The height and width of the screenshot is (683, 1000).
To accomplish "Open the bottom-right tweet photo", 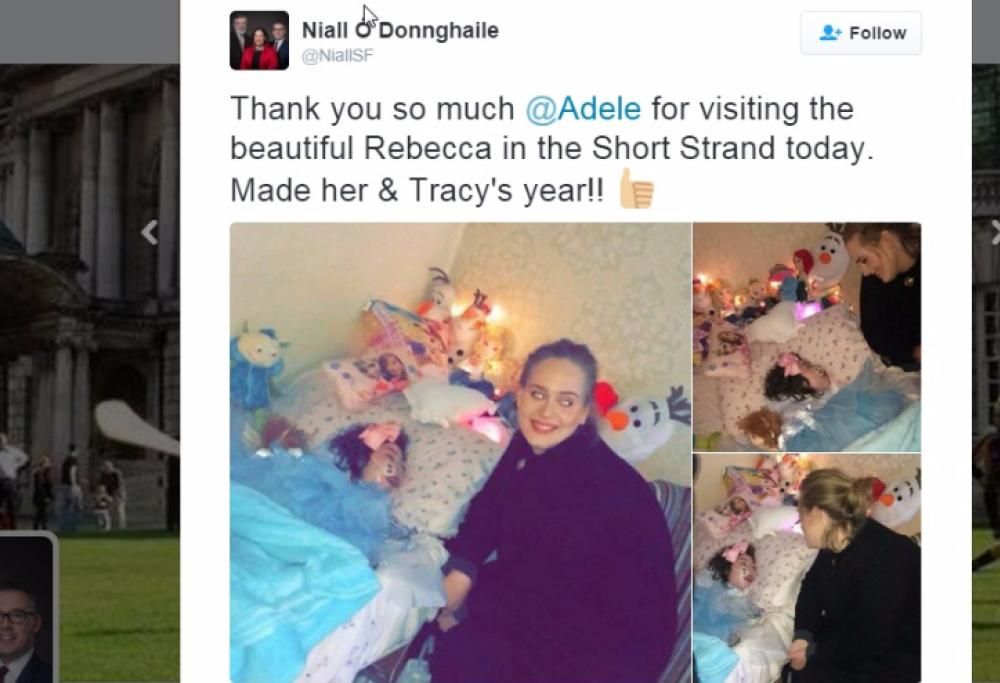I will [807, 568].
